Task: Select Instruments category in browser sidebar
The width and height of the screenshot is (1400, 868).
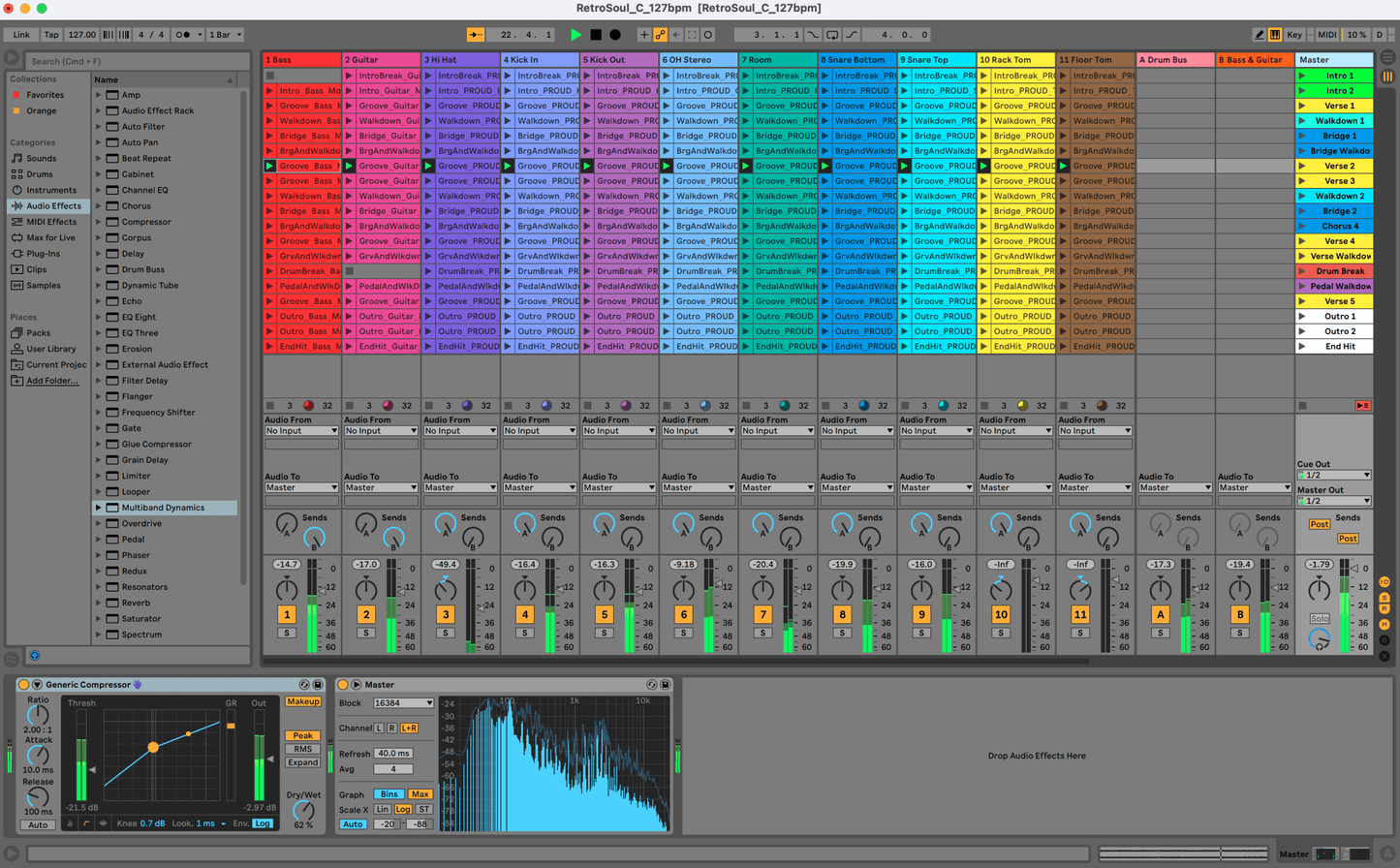Action: coord(50,190)
